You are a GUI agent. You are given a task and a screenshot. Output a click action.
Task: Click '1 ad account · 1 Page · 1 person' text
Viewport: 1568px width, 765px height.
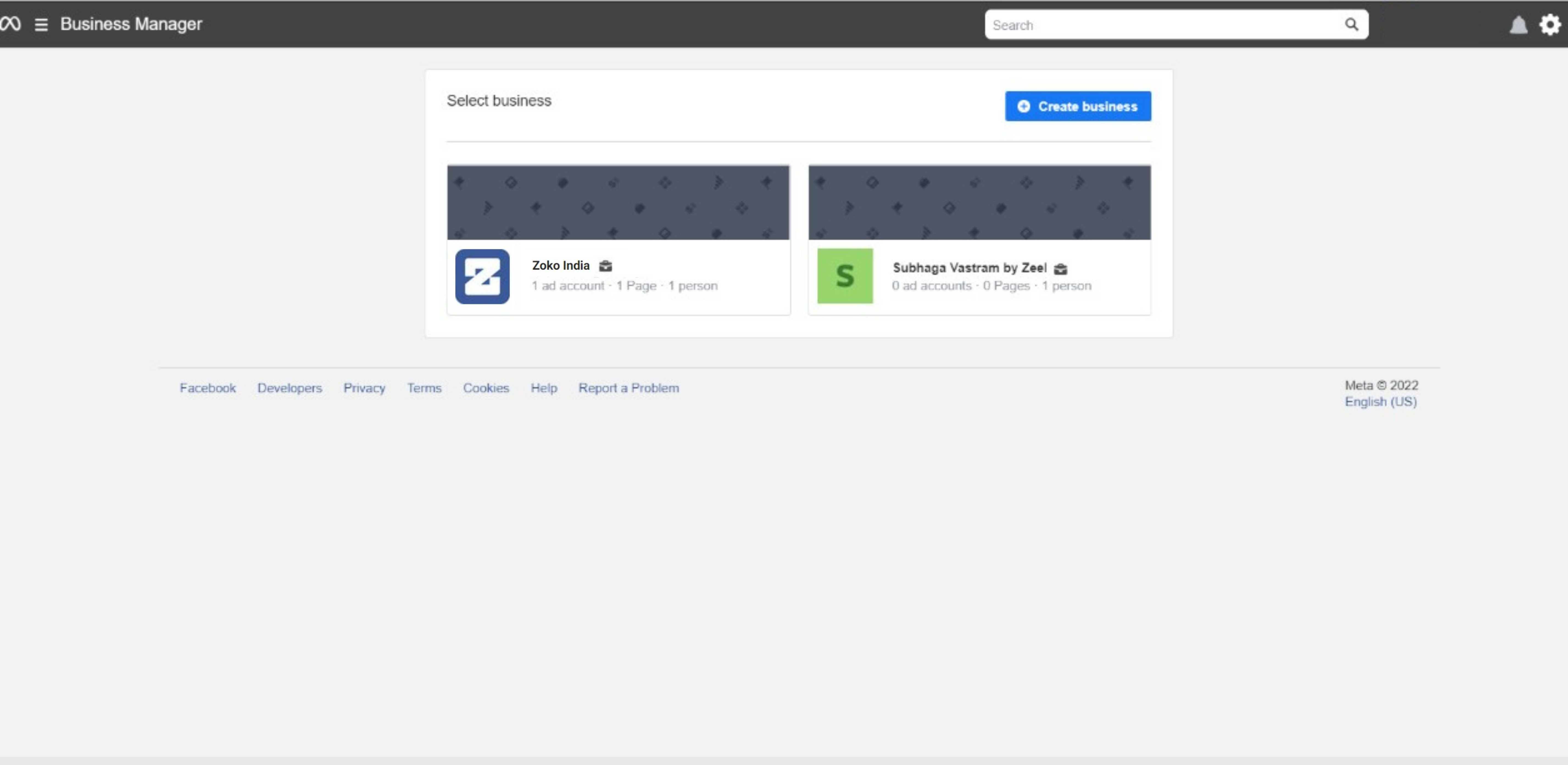pos(624,286)
